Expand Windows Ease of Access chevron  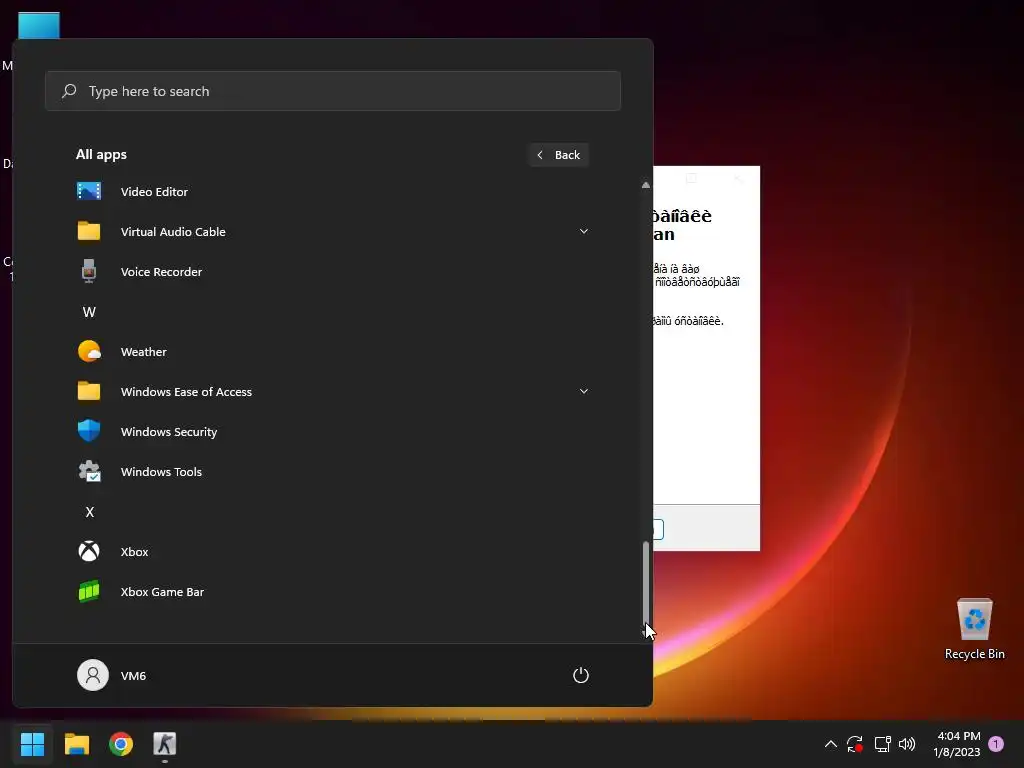pos(584,391)
